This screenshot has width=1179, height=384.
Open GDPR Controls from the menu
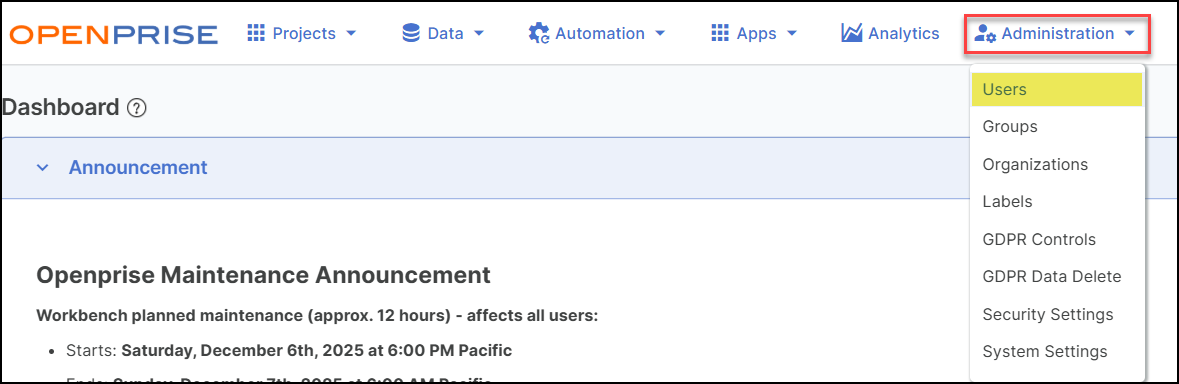click(1057, 239)
